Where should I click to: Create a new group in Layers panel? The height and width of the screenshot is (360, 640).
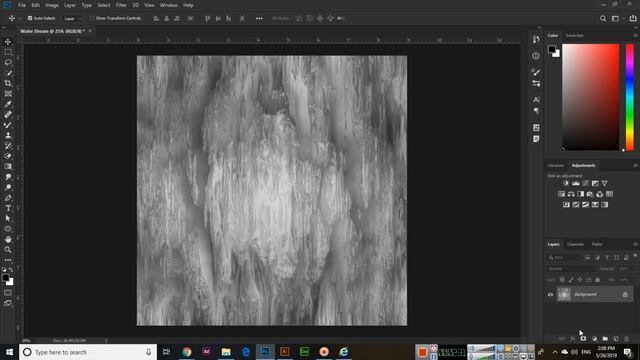(605, 339)
